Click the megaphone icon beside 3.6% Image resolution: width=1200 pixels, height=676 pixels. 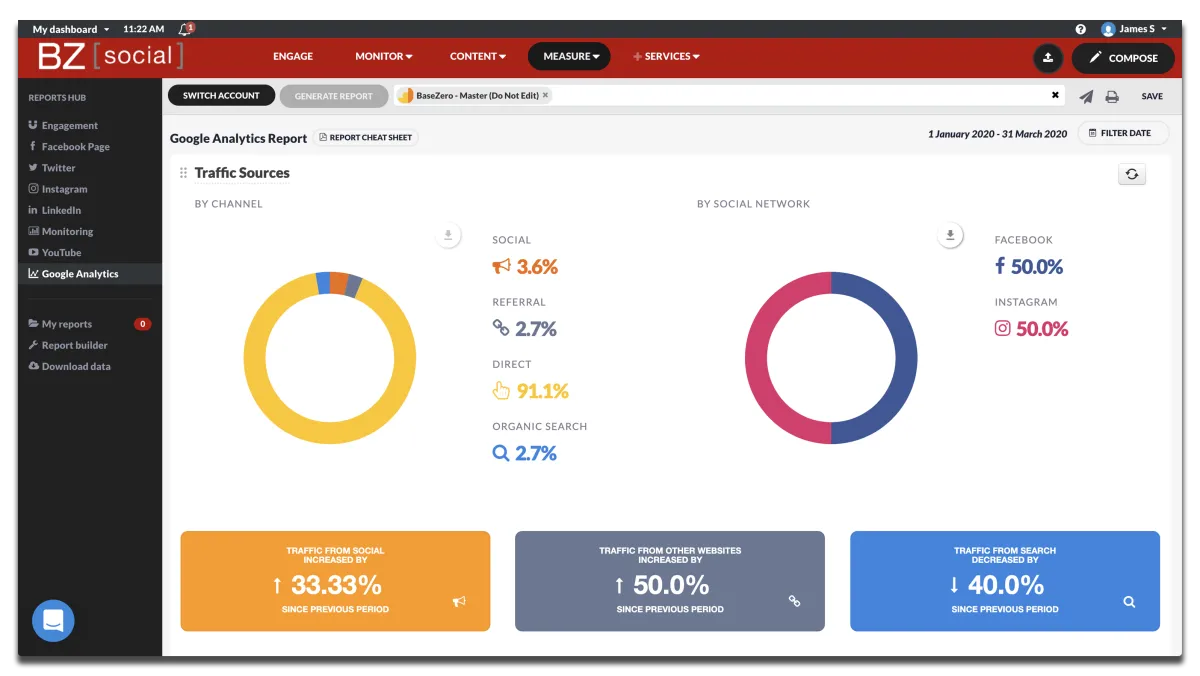(x=501, y=266)
